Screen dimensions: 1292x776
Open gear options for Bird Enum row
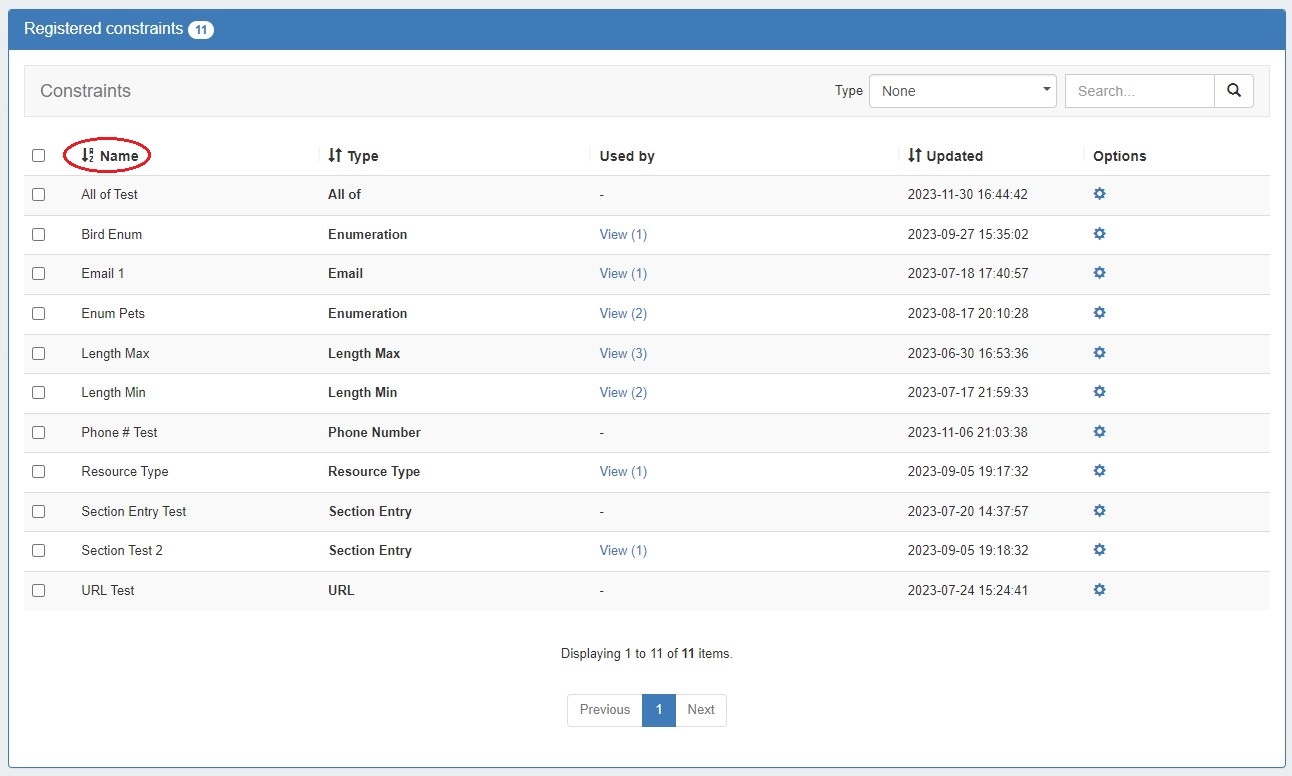point(1099,234)
